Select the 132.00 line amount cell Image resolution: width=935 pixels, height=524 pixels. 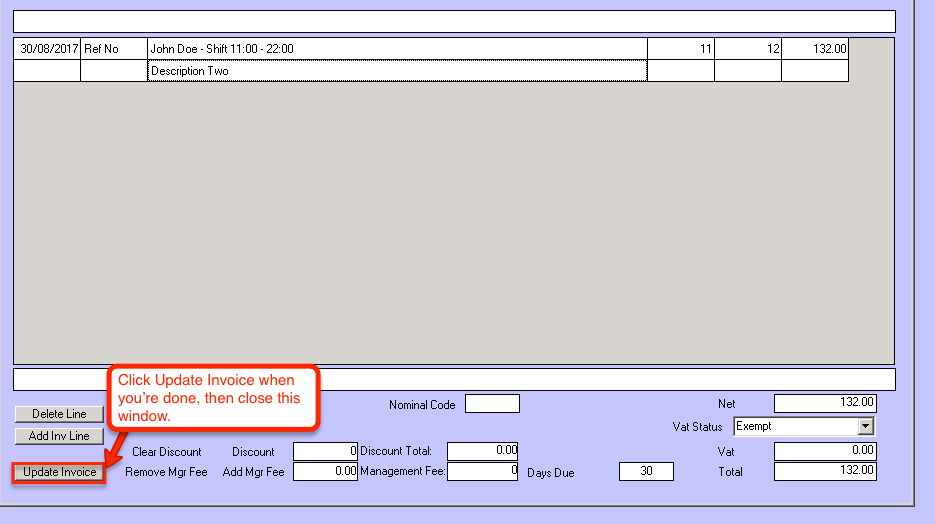815,48
